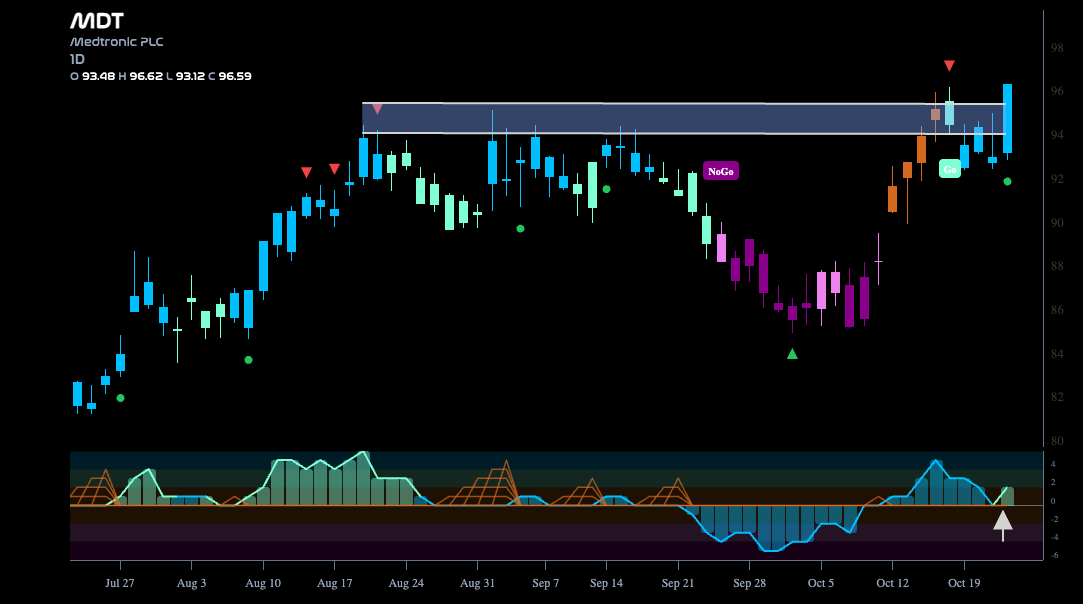Click the Aug 31 date label
The height and width of the screenshot is (604, 1083).
pos(477,583)
